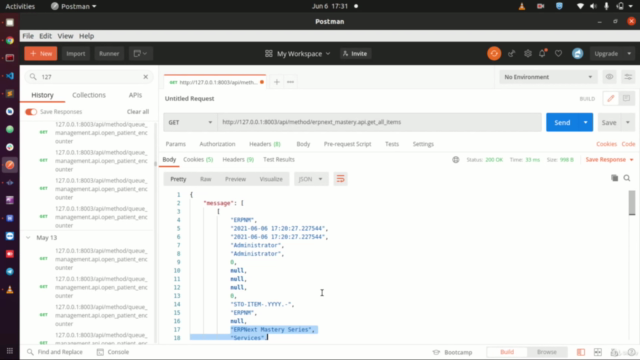Click the Import button
Viewport: 640px width, 360px height.
pos(76,53)
